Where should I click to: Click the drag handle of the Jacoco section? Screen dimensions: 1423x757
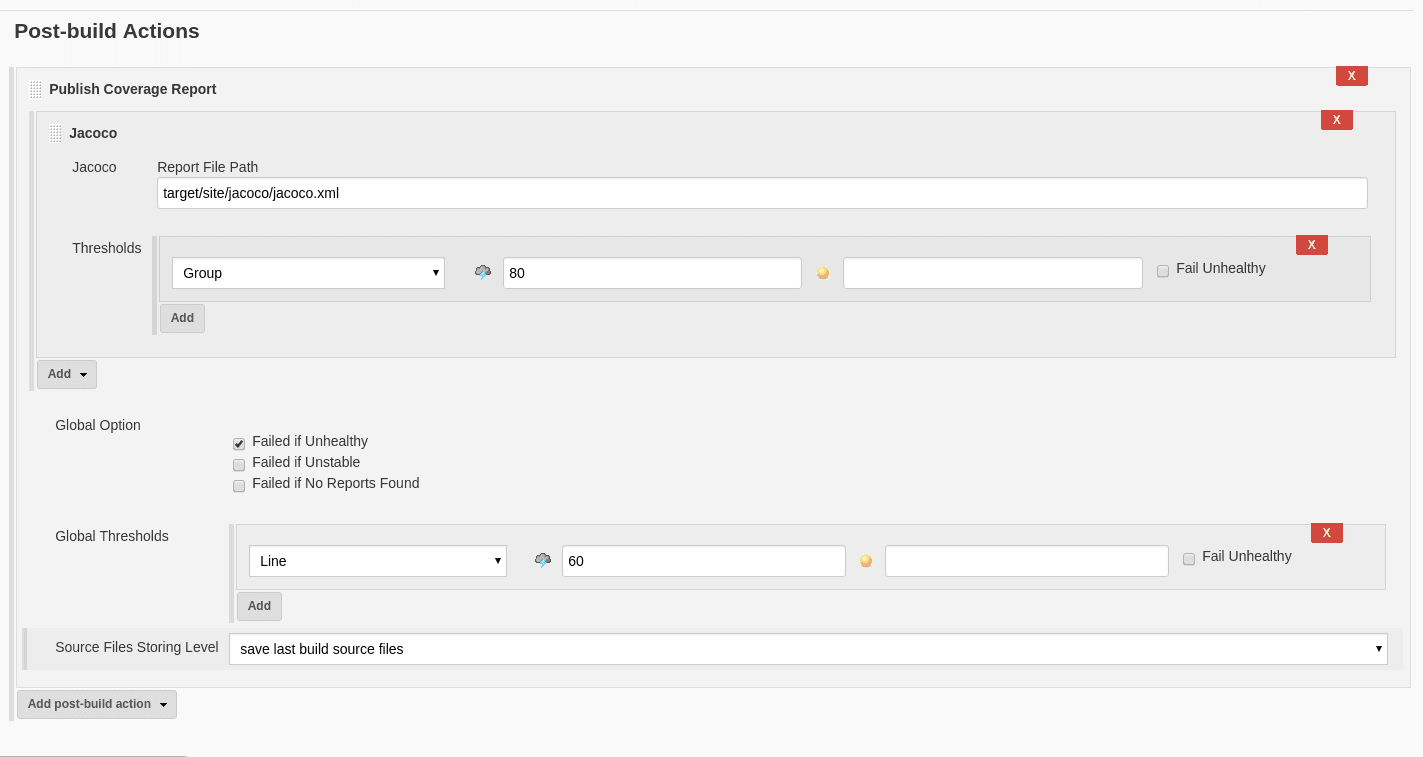[x=56, y=132]
